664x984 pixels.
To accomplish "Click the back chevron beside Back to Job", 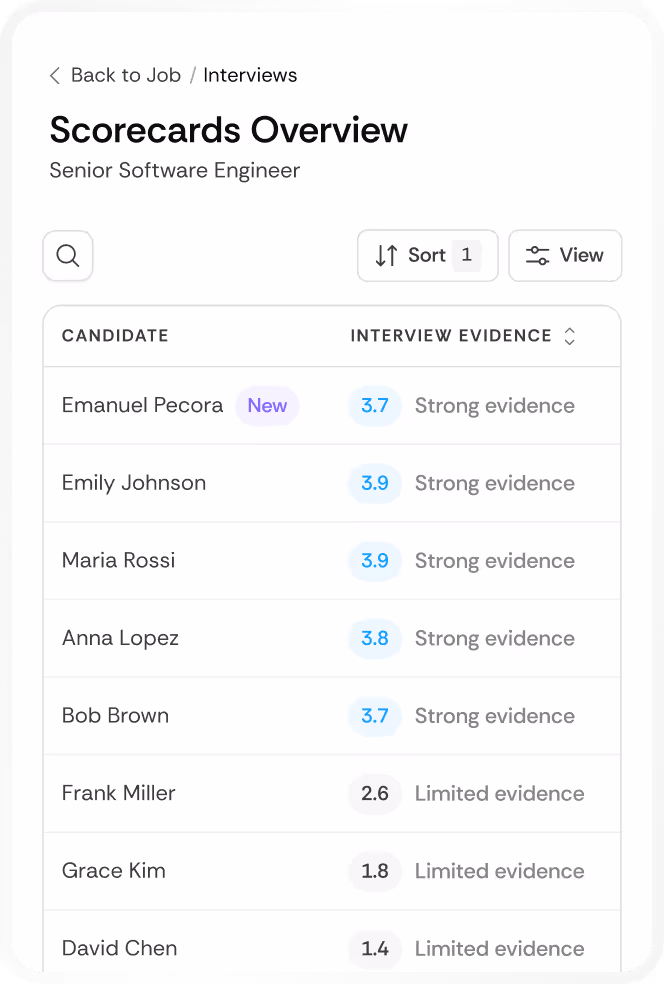I will (x=55, y=74).
